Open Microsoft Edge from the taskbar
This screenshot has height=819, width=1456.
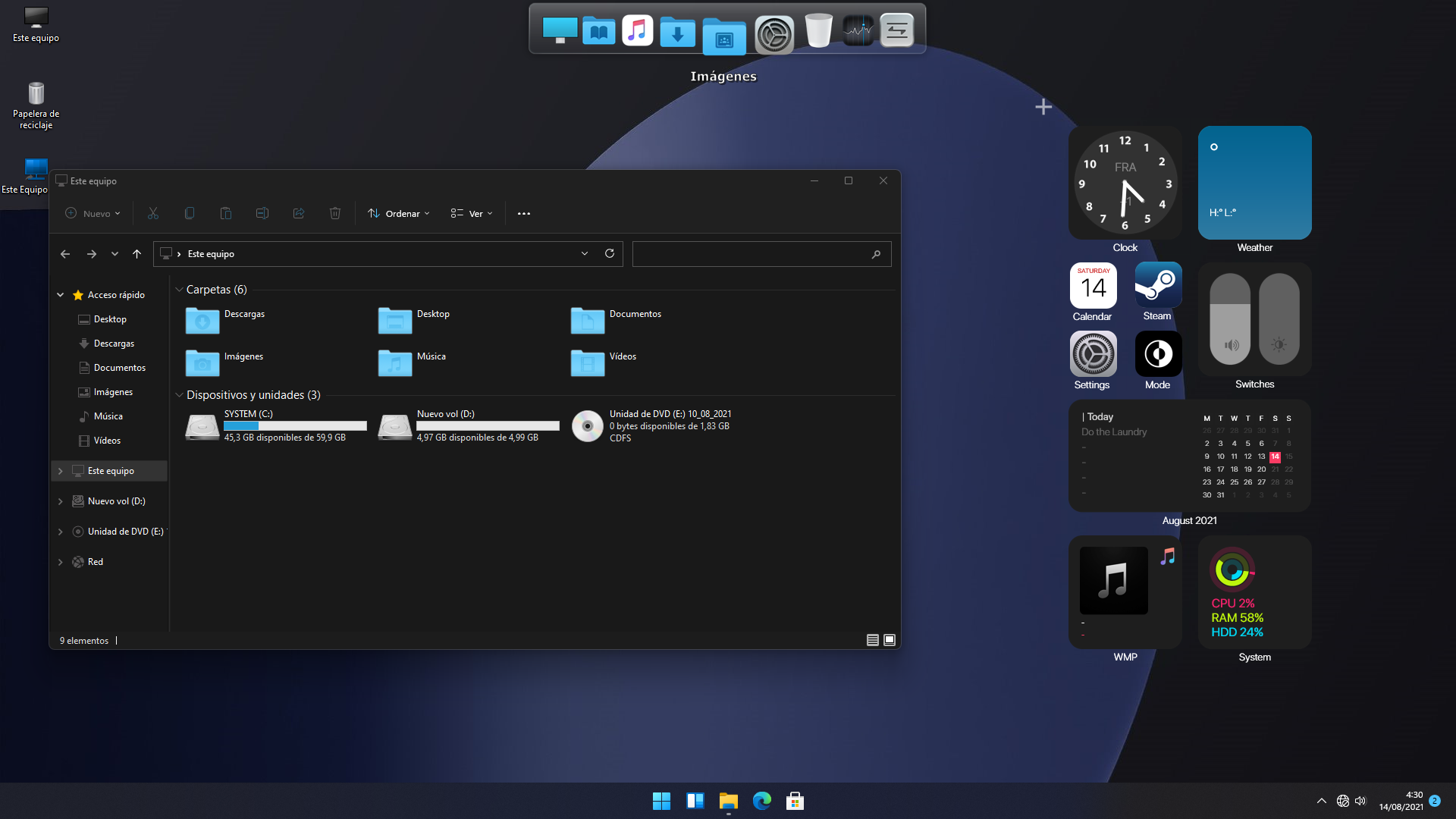click(761, 801)
